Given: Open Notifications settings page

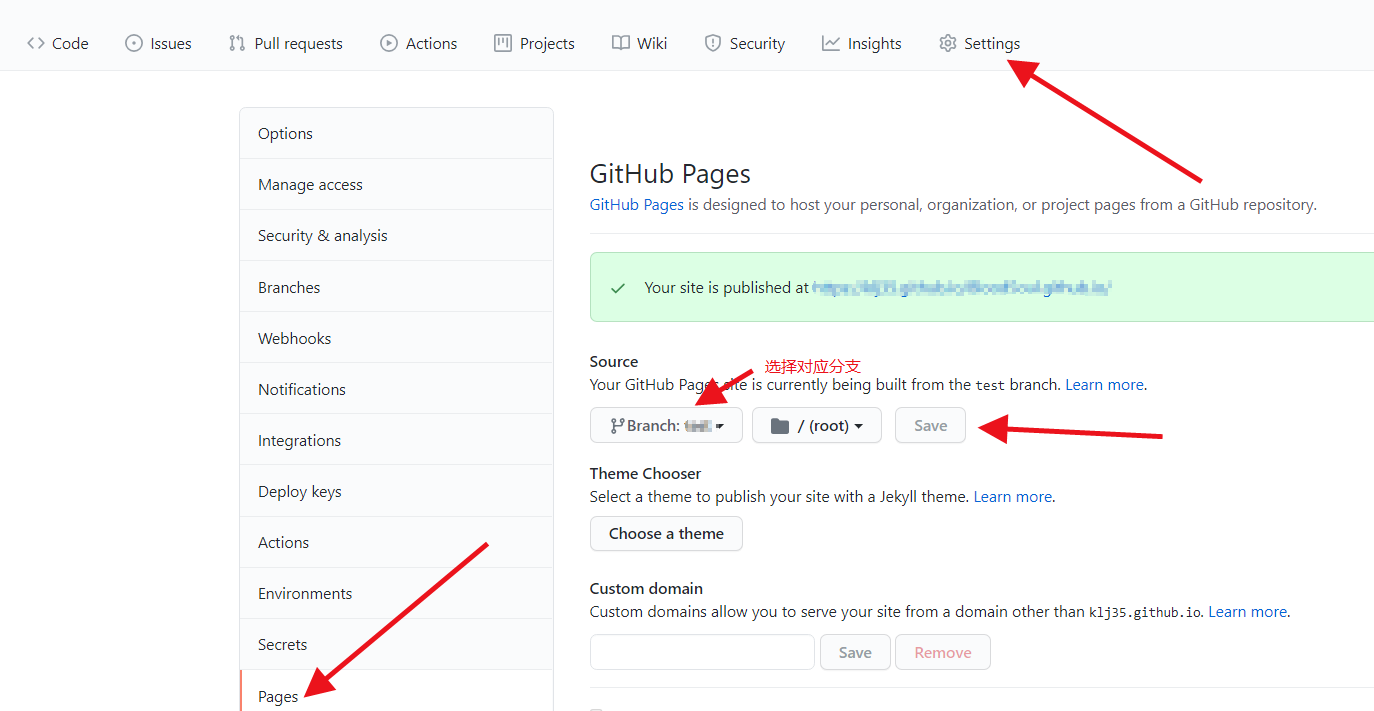Looking at the screenshot, I should click(x=396, y=389).
